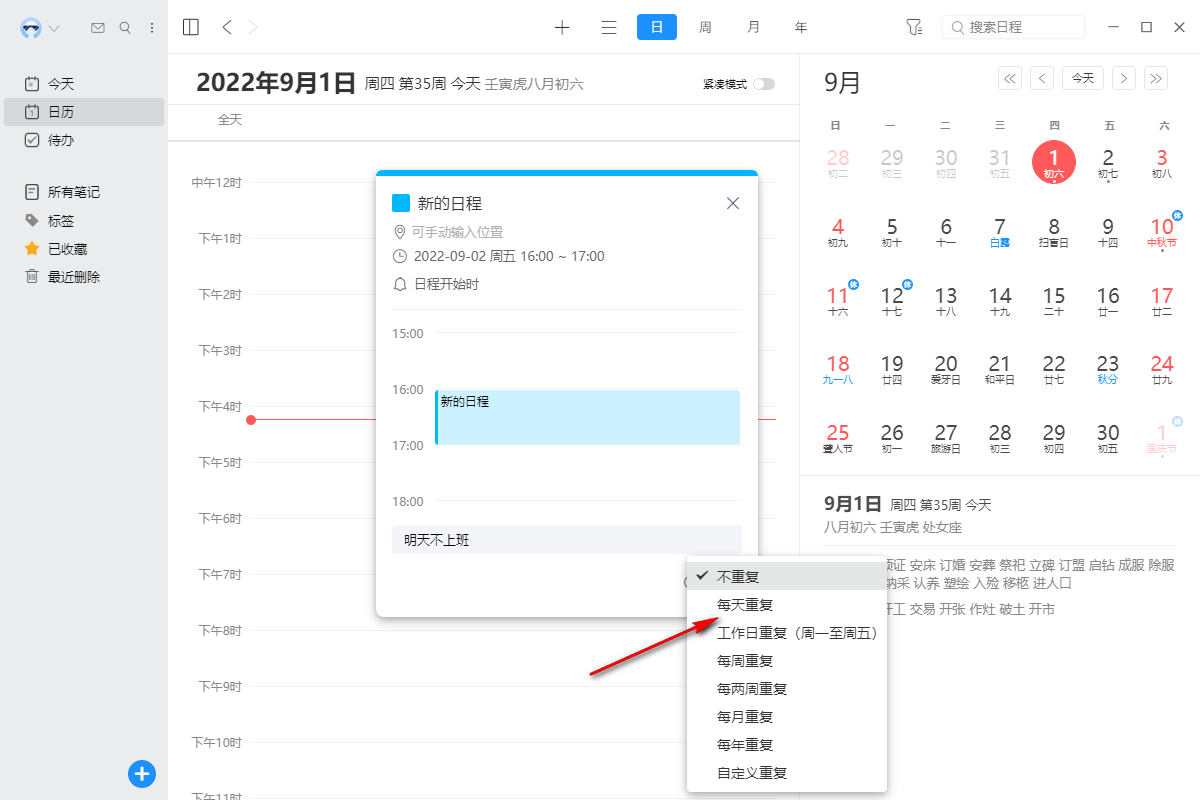Select 工作日重复 (周一至周五) option
This screenshot has width=1200, height=800.
(x=787, y=633)
